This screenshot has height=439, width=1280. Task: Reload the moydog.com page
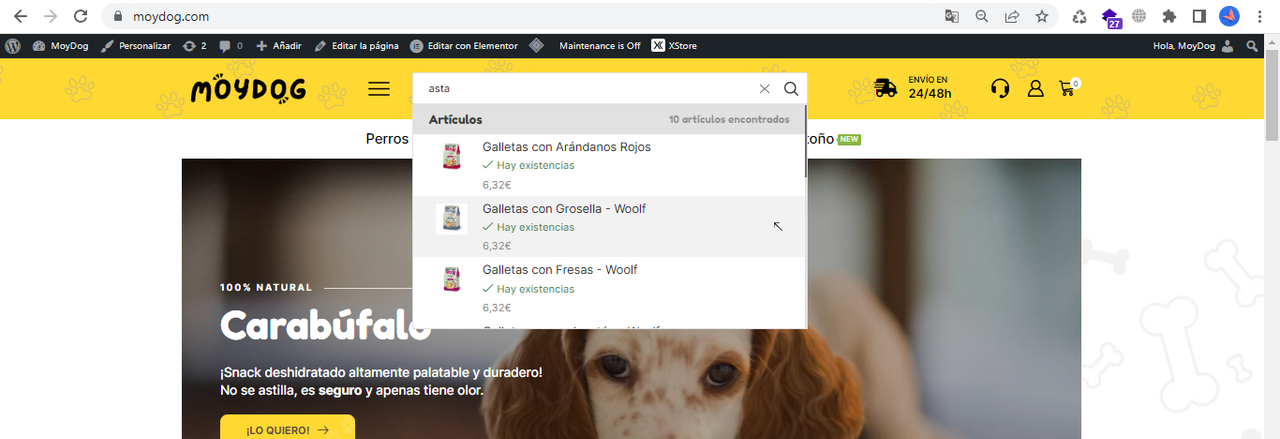point(80,16)
